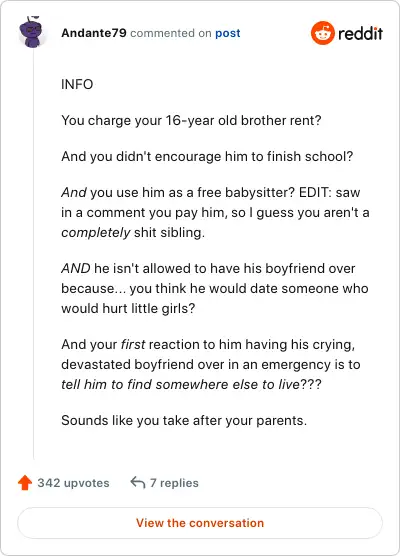Viewport: 400px width, 556px height.
Task: Click the purple Snoo avatar of Andante79
Action: pos(32,32)
